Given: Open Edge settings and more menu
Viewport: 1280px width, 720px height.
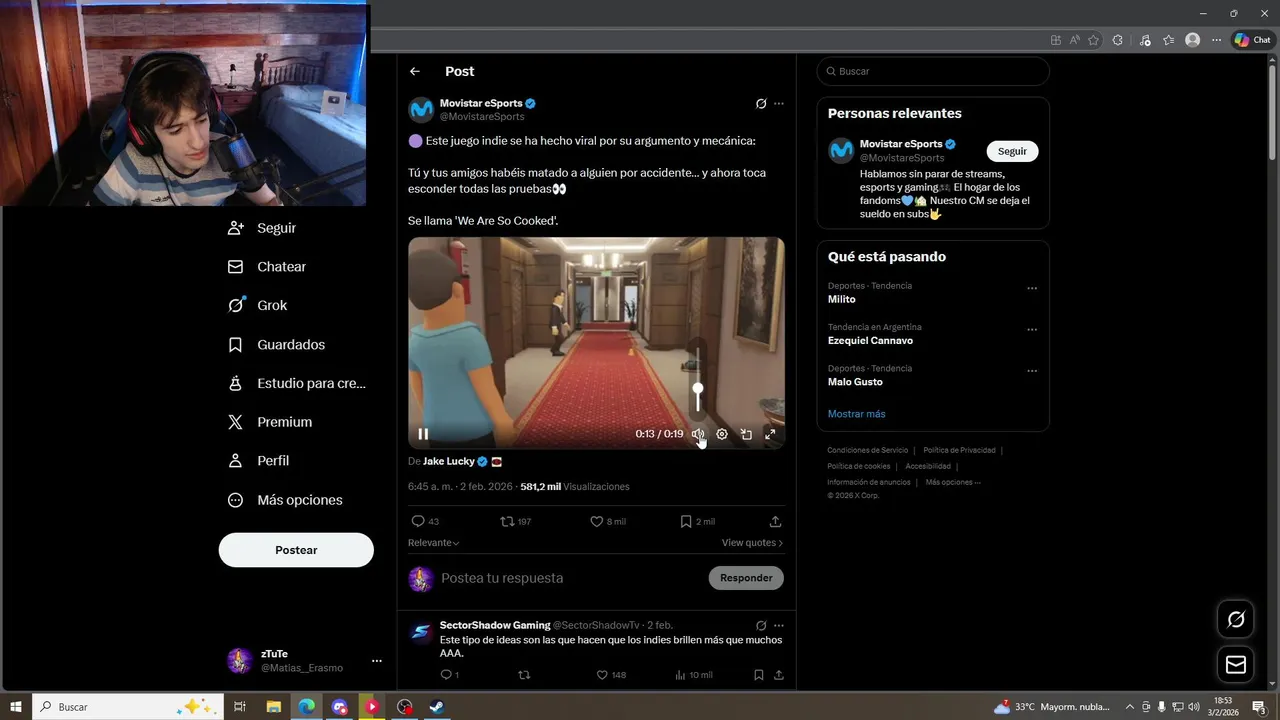Looking at the screenshot, I should tap(1216, 40).
